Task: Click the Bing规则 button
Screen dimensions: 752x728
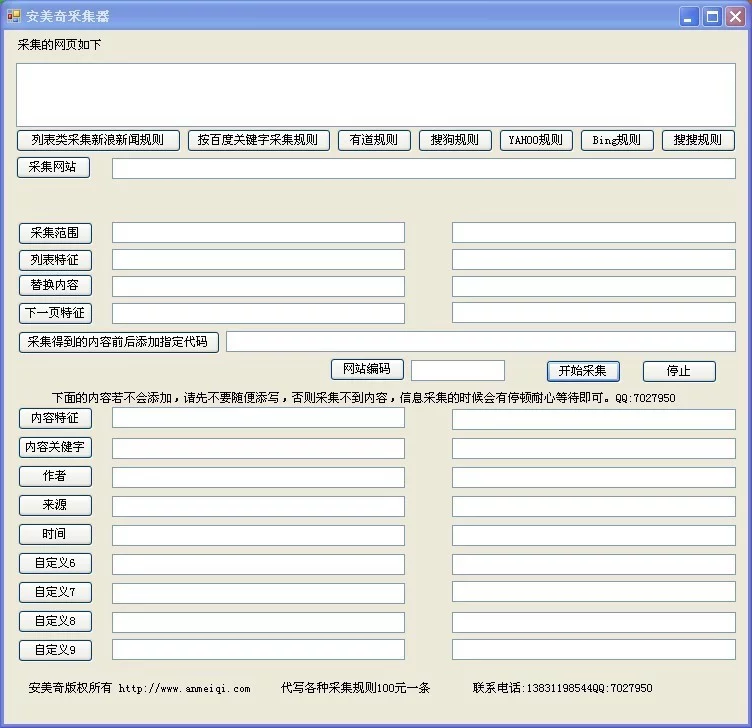Action: click(x=617, y=140)
